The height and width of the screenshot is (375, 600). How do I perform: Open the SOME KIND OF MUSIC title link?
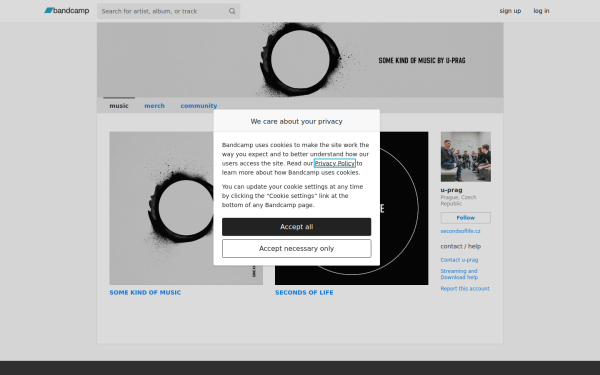pyautogui.click(x=145, y=292)
